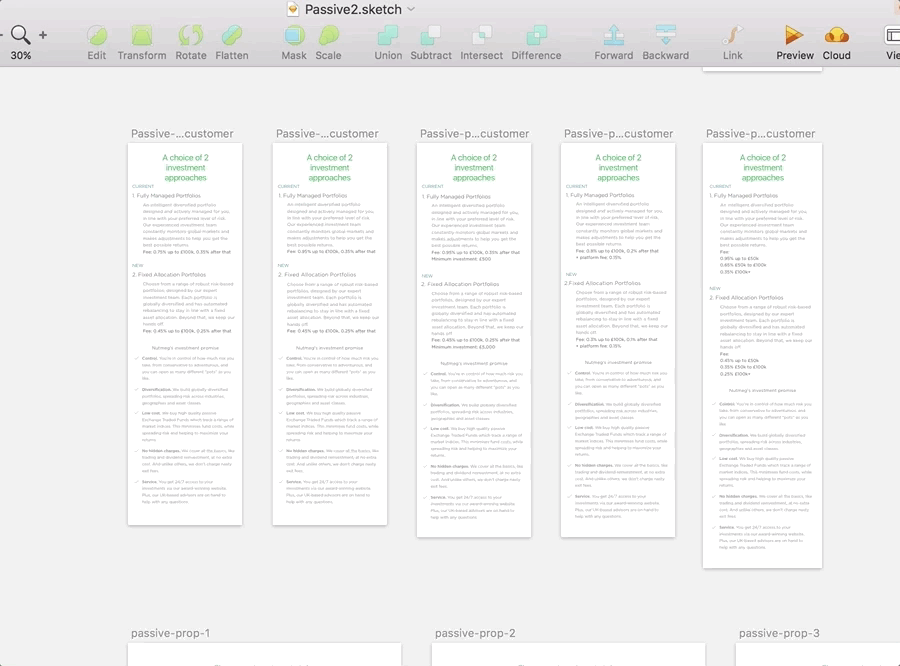This screenshot has height=666, width=900.
Task: Apply Difference boolean operation
Action: [536, 36]
